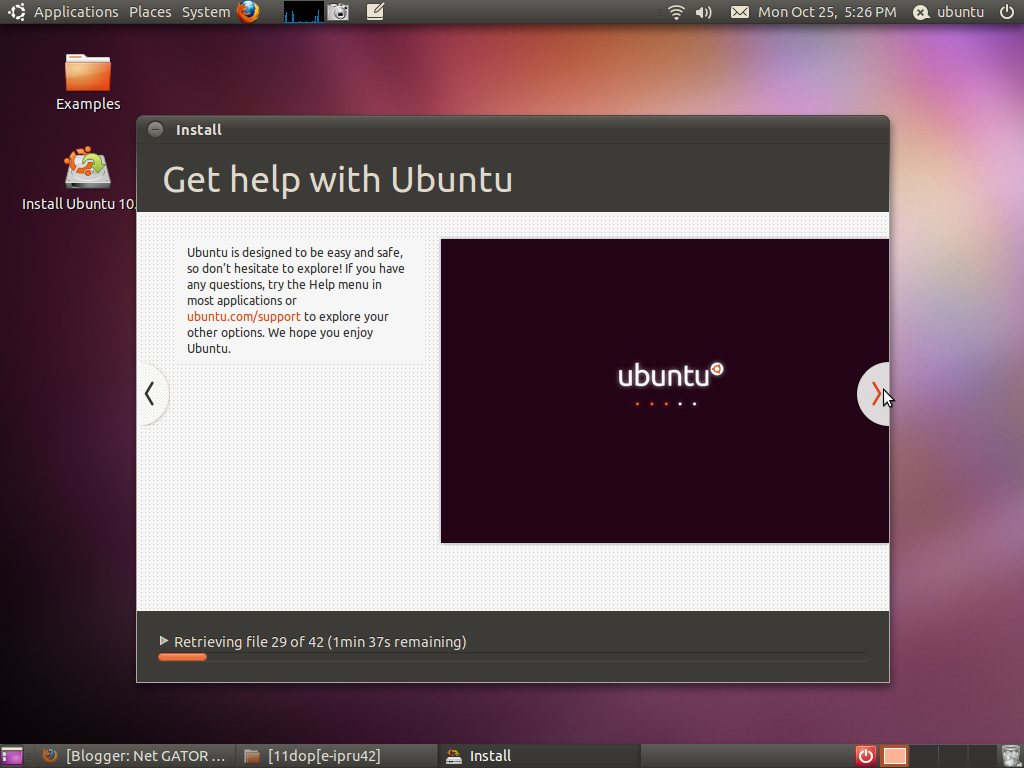Open the screenshot camera icon
The height and width of the screenshot is (768, 1024).
338,12
